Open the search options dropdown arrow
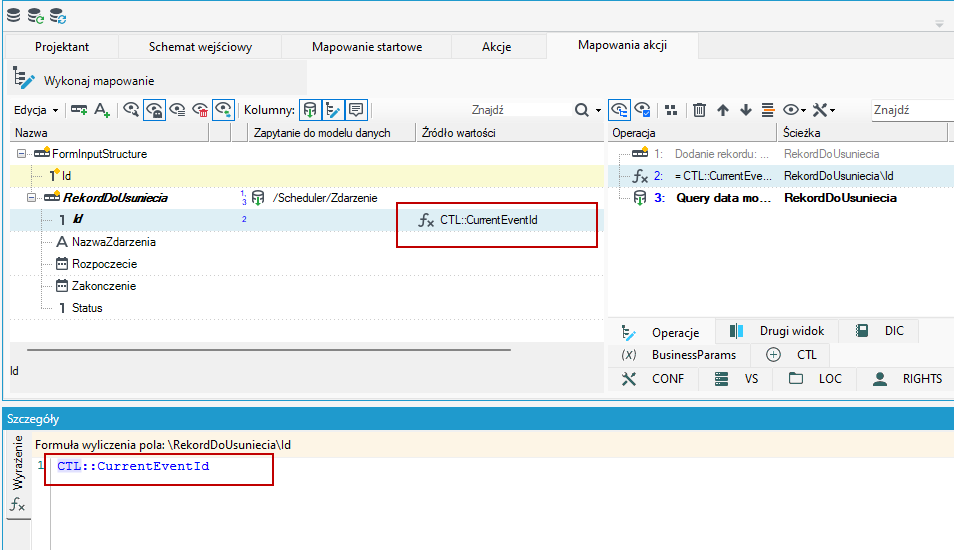Screen dimensions: 954x550 tap(598, 111)
